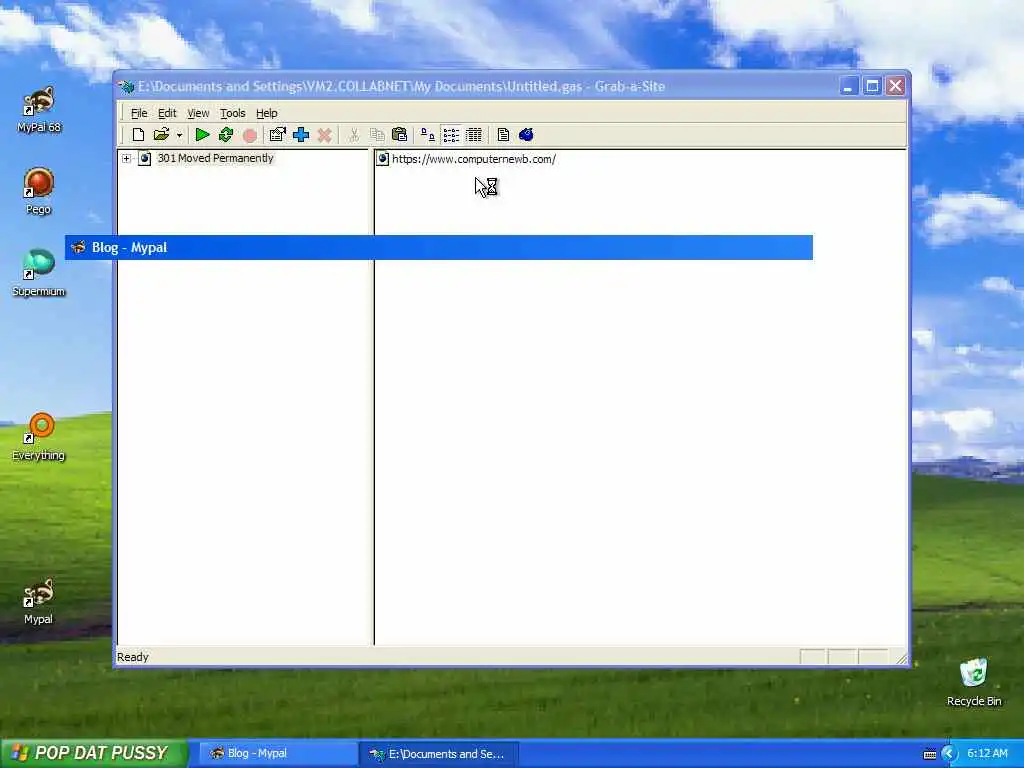1024x768 pixels.
Task: Click the copy icon in the toolbar
Action: [x=377, y=135]
